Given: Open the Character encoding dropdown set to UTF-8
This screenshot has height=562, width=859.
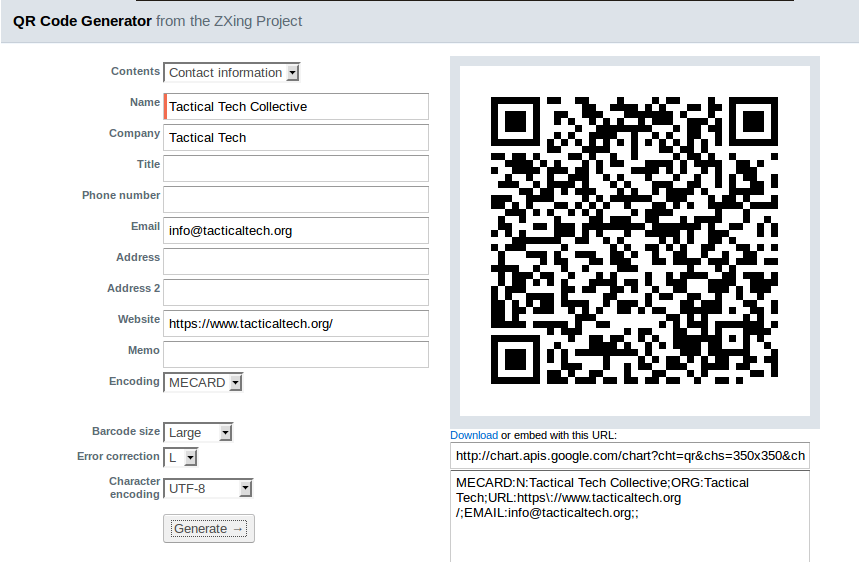Looking at the screenshot, I should click(x=208, y=489).
